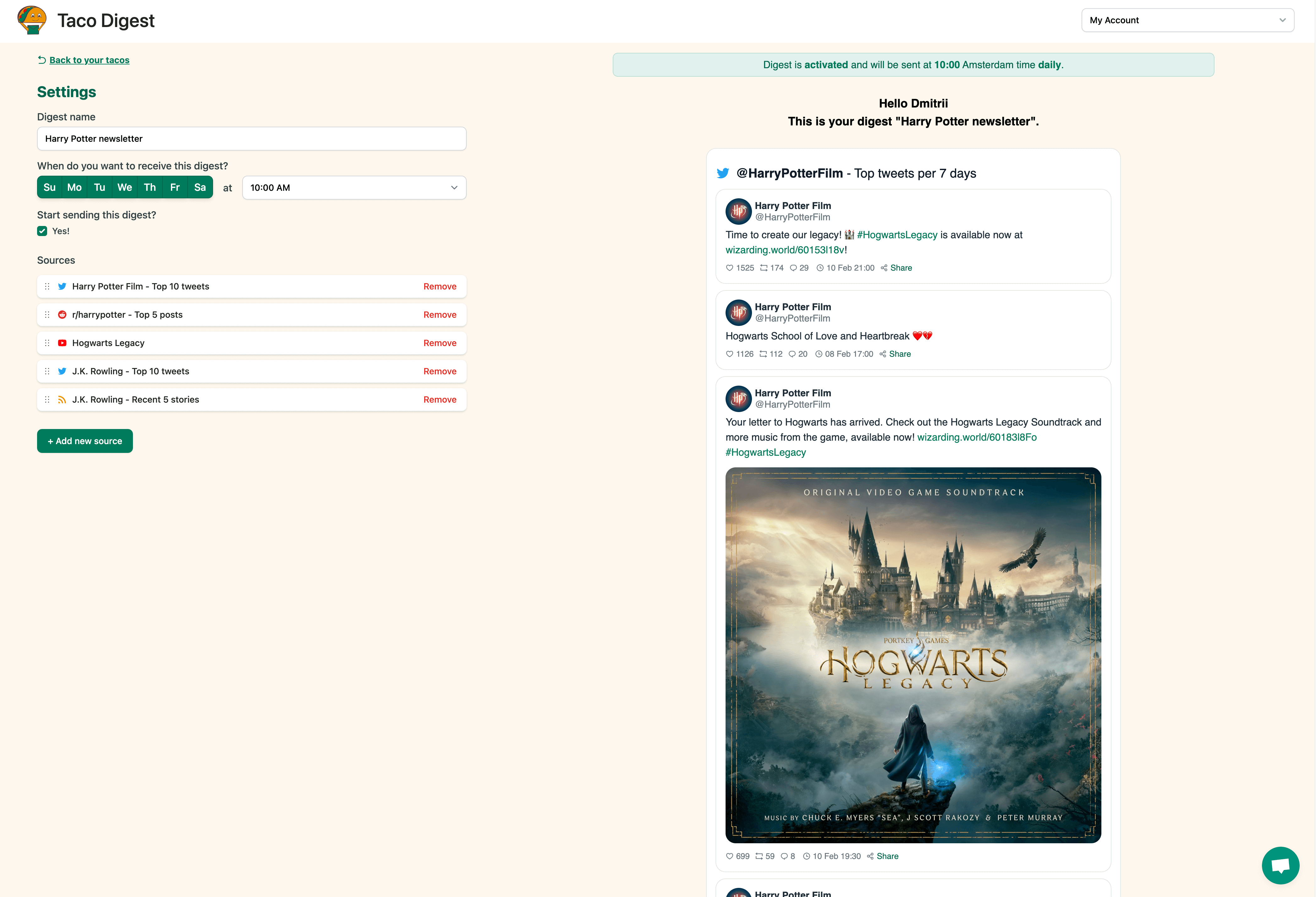
Task: Remove the Harry Potter Film source
Action: 440,287
